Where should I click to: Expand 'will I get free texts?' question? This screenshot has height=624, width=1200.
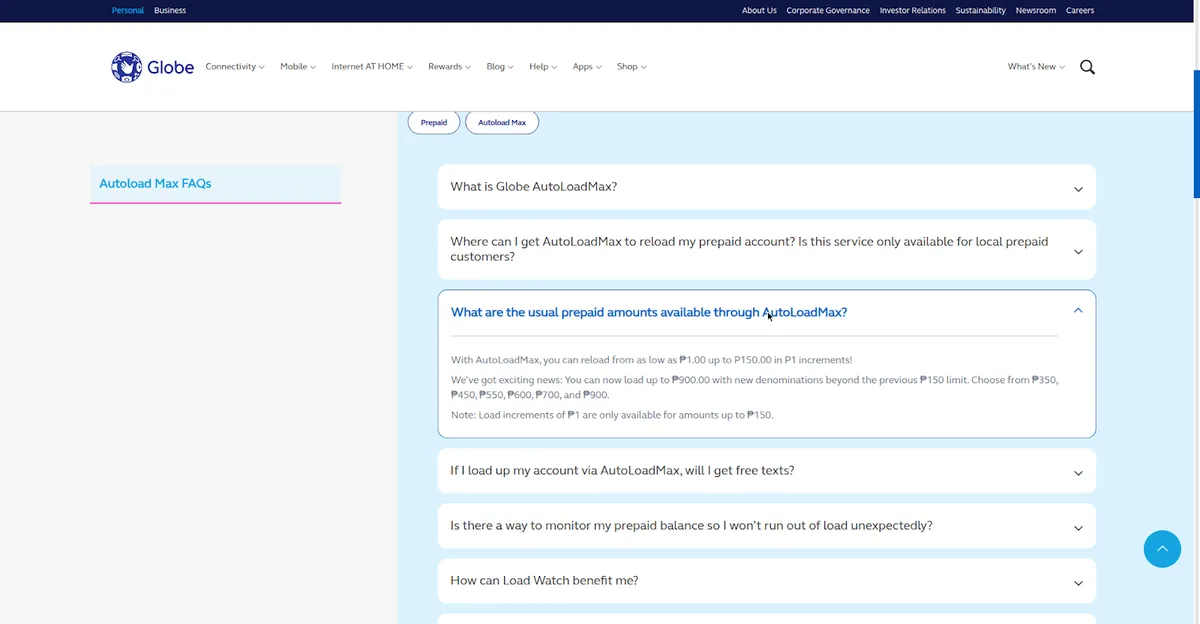pyautogui.click(x=766, y=471)
